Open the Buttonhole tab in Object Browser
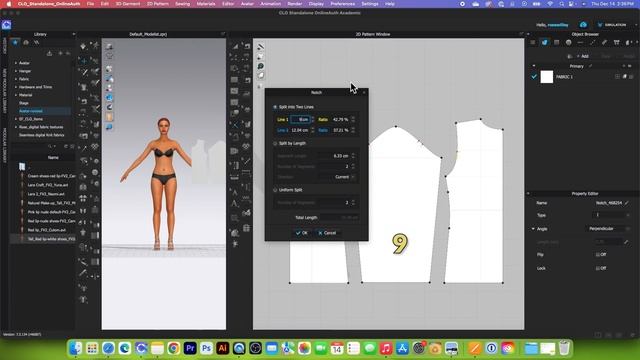The image size is (640, 360). coord(580,42)
